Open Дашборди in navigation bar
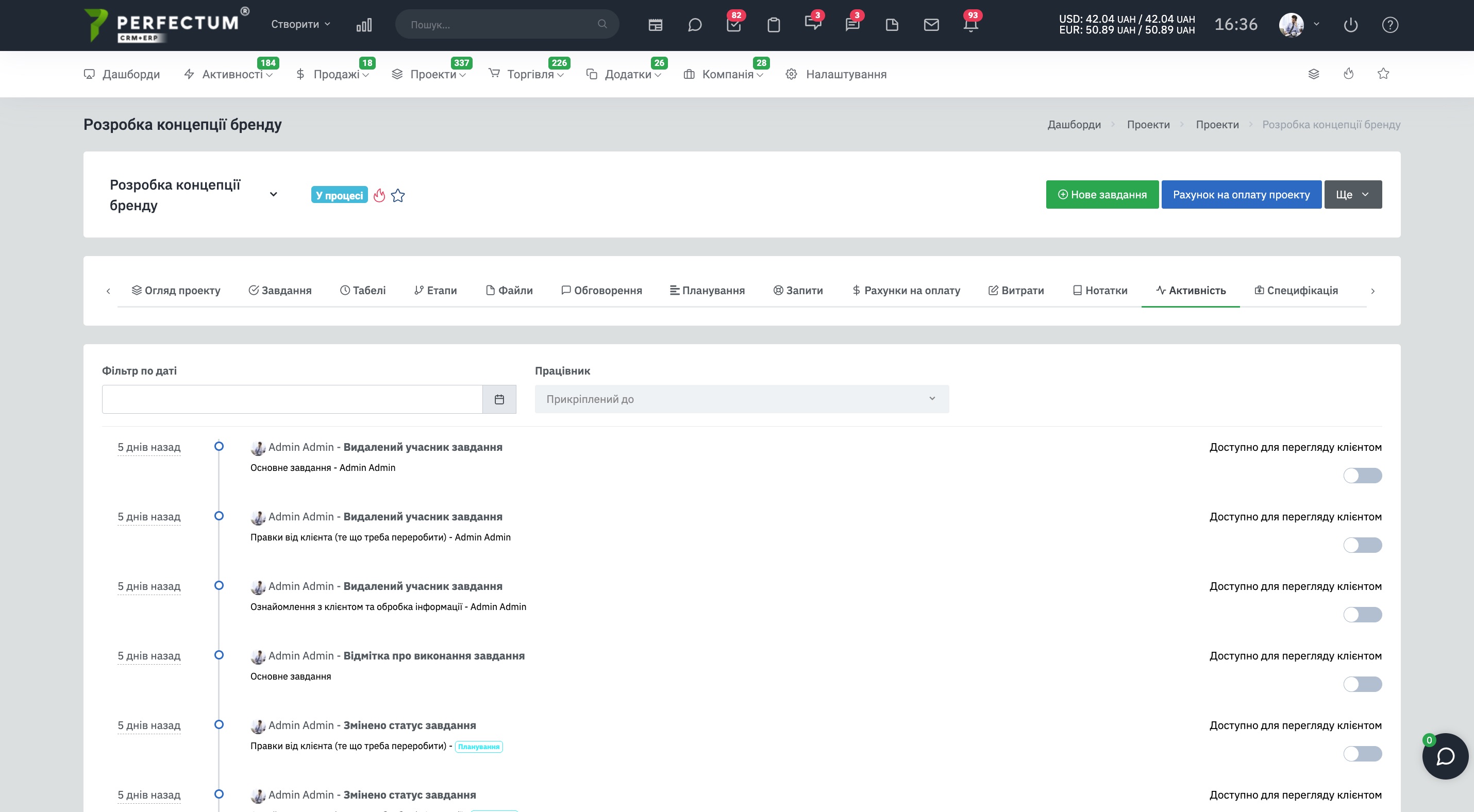The height and width of the screenshot is (812, 1474). (122, 74)
